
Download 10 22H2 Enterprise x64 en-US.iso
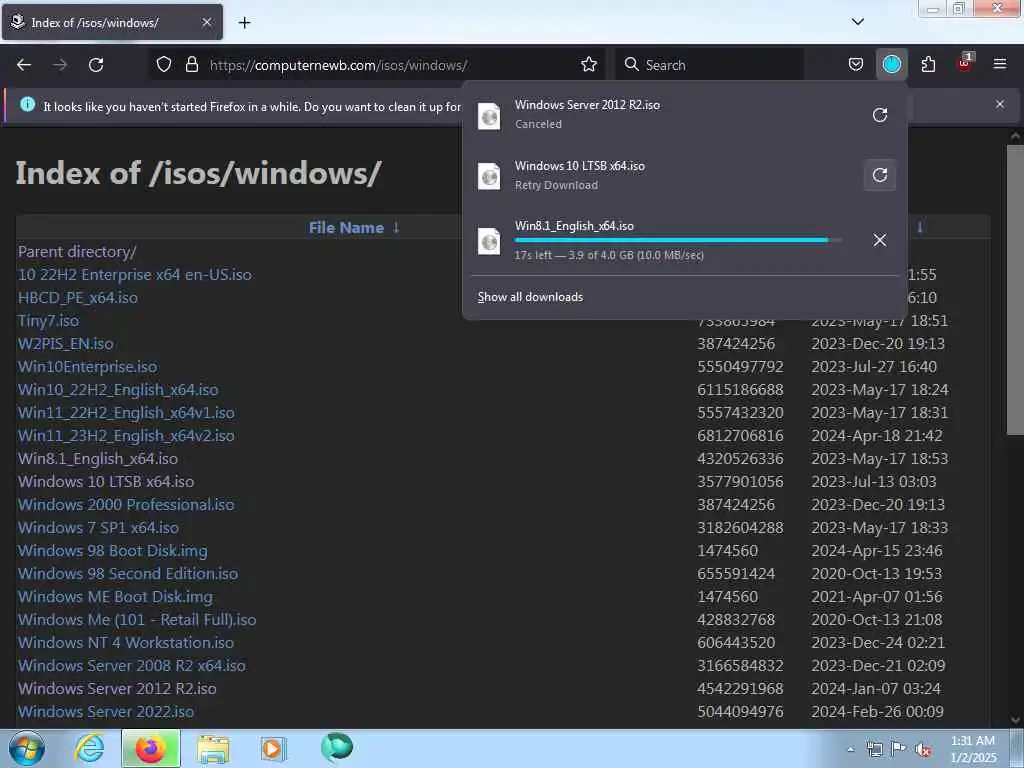point(135,274)
